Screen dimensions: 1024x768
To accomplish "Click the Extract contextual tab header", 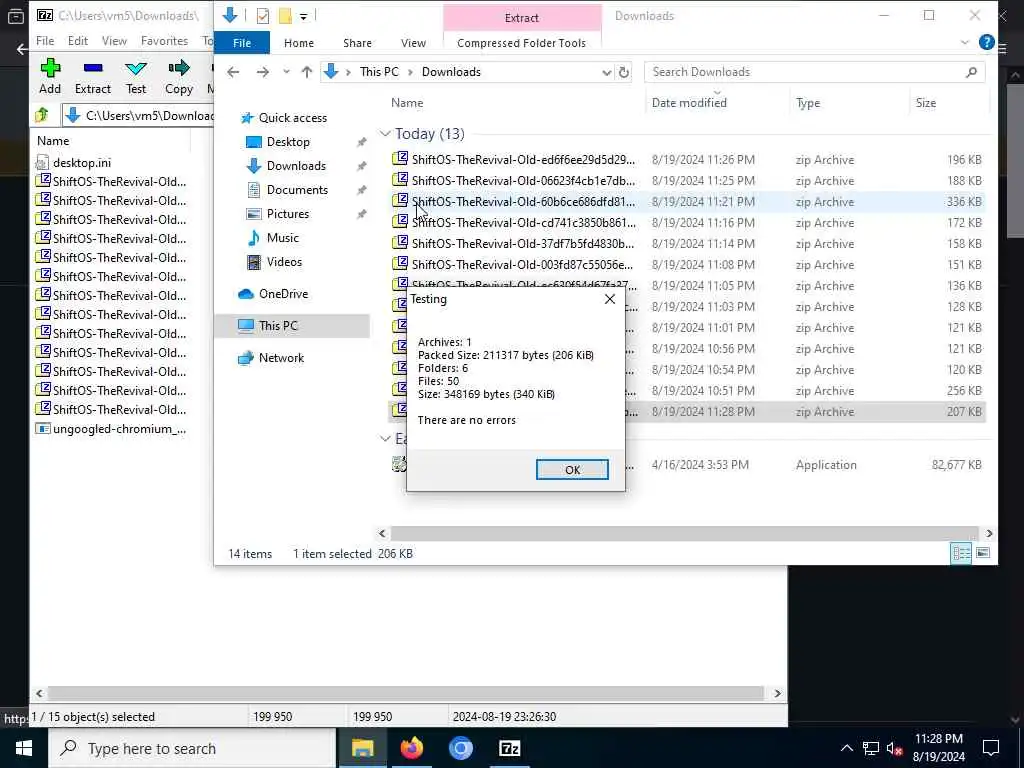I will coord(522,18).
